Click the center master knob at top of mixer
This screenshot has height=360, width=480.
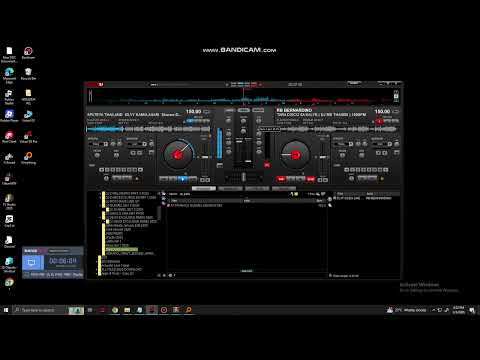coord(244,121)
